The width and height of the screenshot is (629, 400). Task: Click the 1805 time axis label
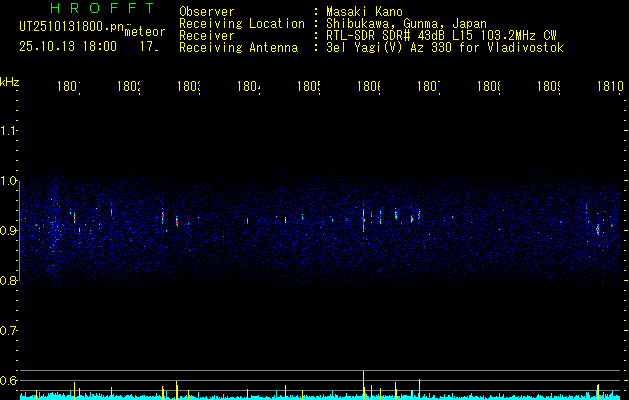click(309, 86)
